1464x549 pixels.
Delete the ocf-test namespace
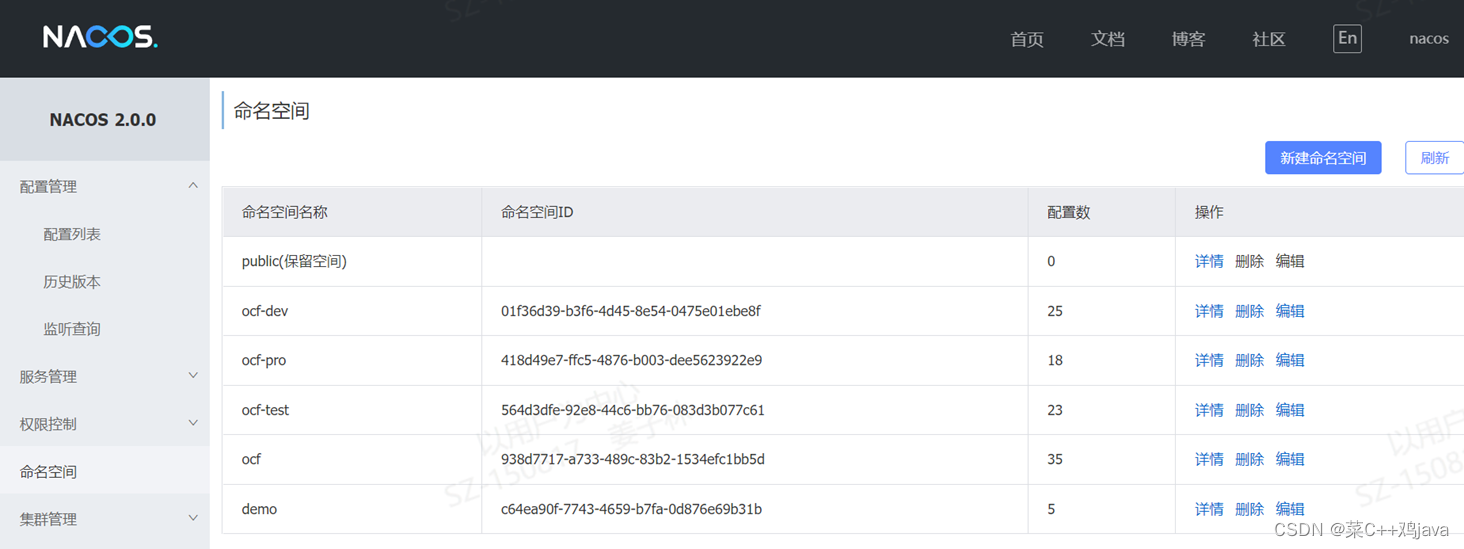pos(1249,410)
